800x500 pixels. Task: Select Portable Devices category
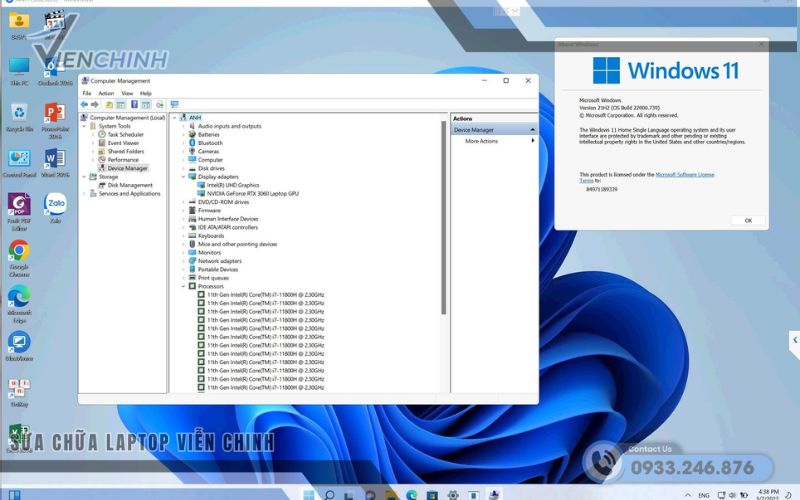pos(218,269)
